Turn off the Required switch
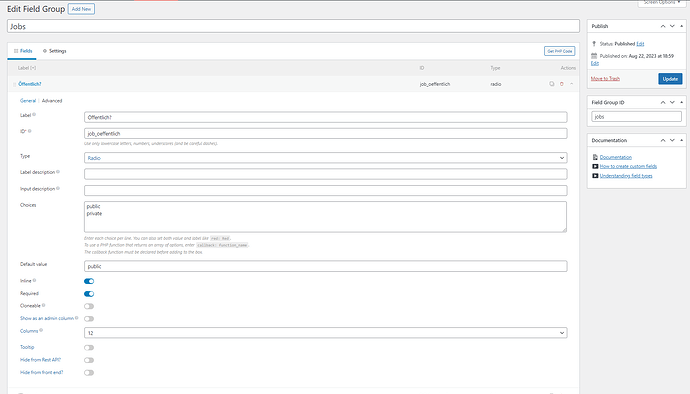The width and height of the screenshot is (690, 394). 89,294
